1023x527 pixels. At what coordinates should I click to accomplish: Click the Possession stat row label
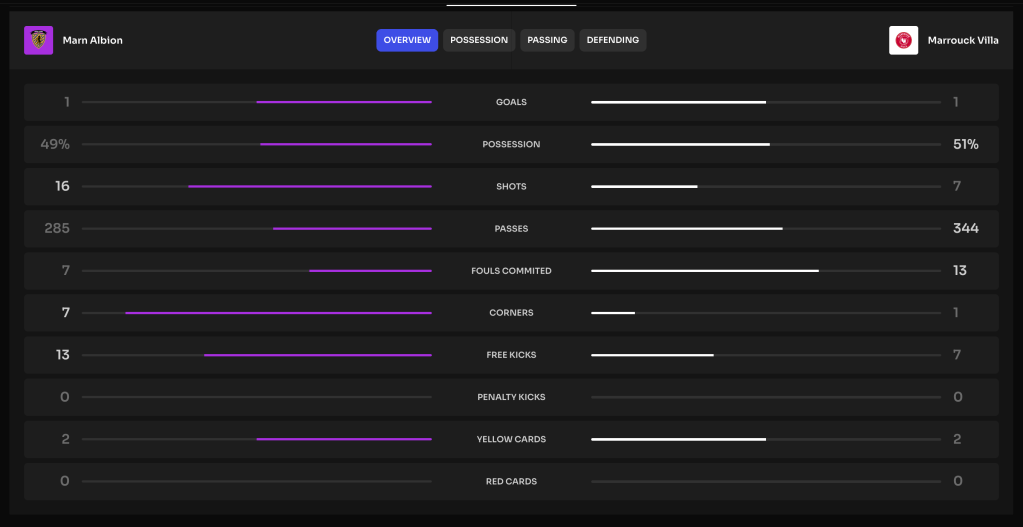click(x=511, y=145)
